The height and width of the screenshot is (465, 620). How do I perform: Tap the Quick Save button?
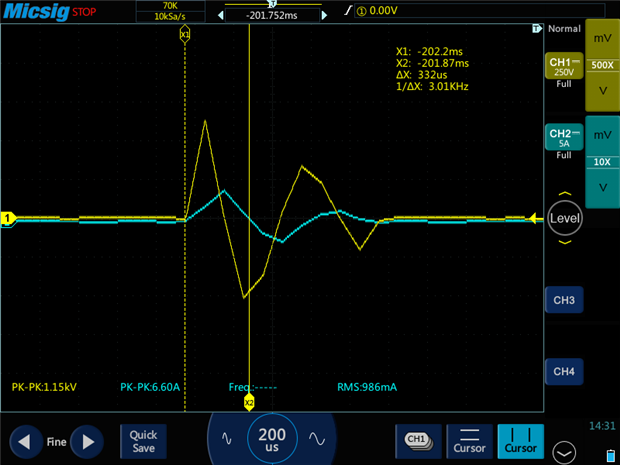[144, 441]
